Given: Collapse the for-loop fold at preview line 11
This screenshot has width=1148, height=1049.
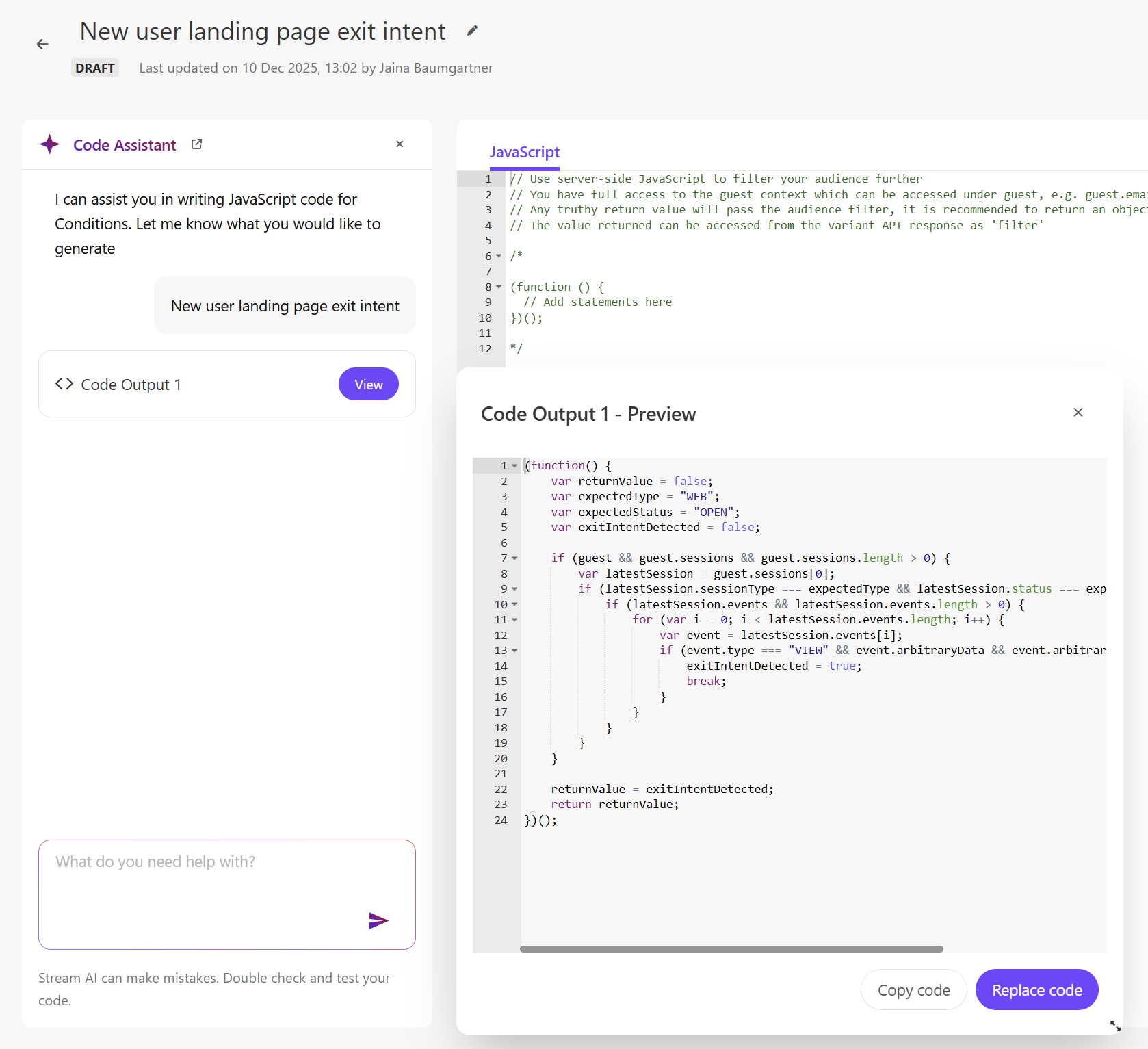Looking at the screenshot, I should coord(514,620).
